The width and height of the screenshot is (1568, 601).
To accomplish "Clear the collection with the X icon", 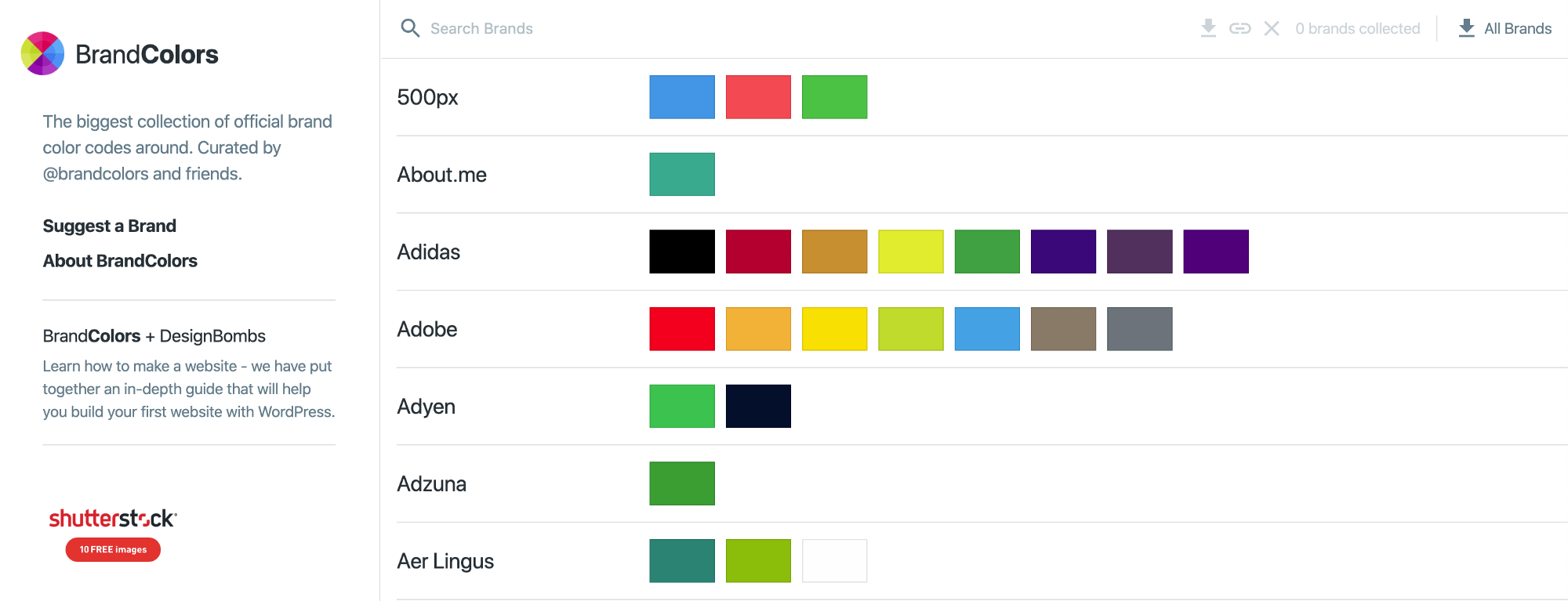I will [x=1272, y=28].
